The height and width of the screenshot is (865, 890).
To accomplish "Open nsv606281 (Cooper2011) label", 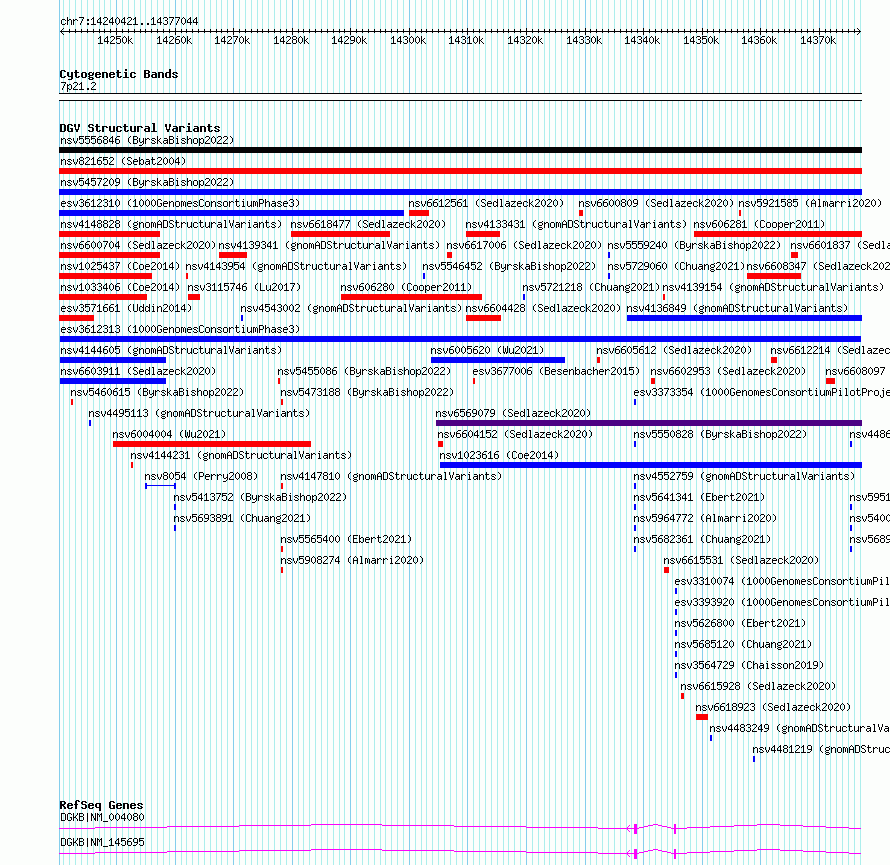I will [759, 224].
